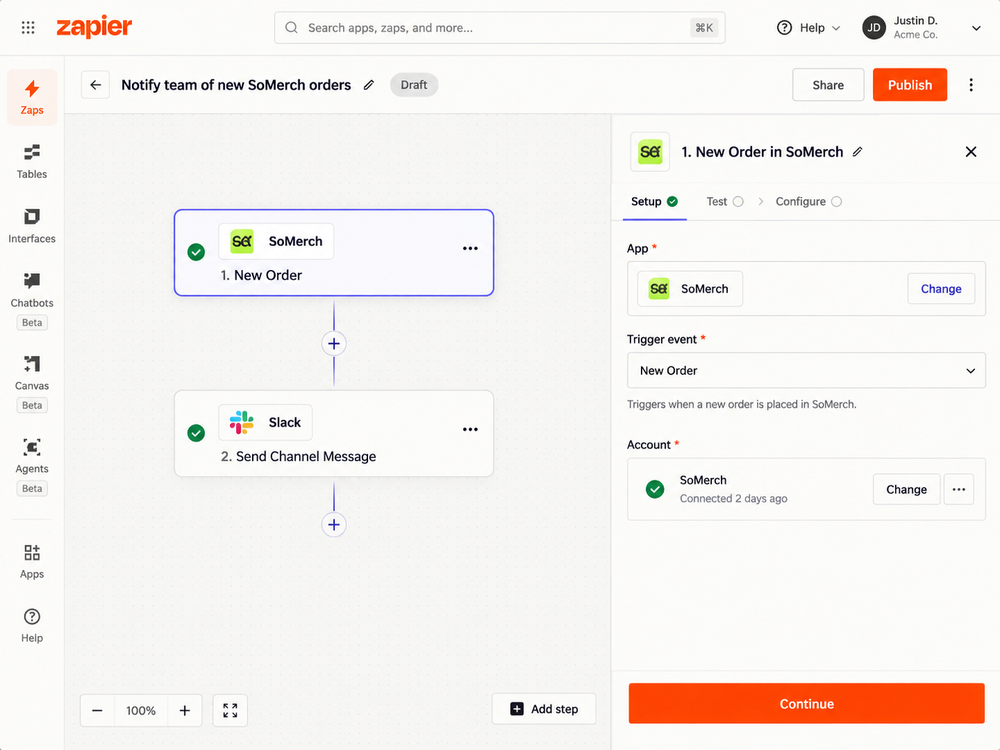The width and height of the screenshot is (1000, 750).
Task: Zoom in the canvas with plus
Action: click(x=185, y=710)
